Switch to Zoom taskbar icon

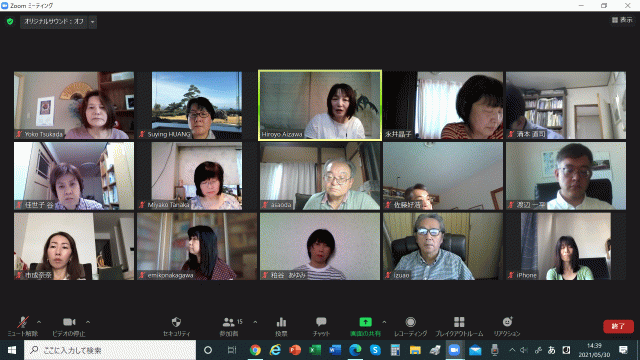pos(455,350)
